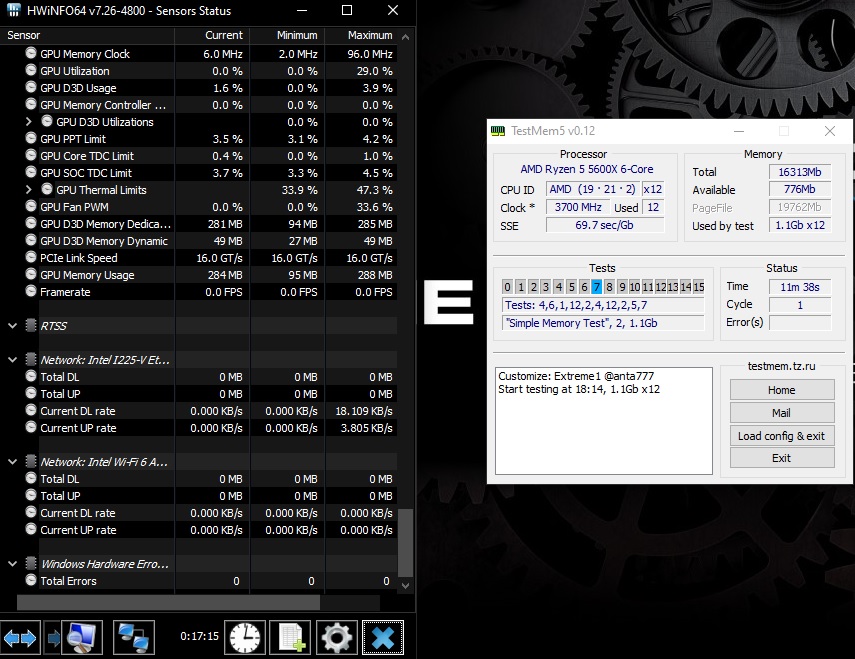The width and height of the screenshot is (855, 659).
Task: Reset the timer using the clock icon
Action: click(245, 637)
